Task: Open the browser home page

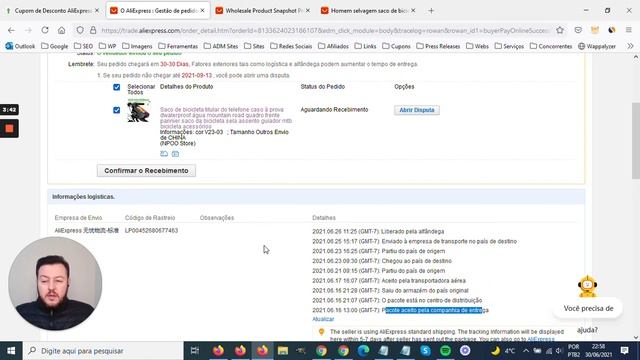Action: click(62, 30)
